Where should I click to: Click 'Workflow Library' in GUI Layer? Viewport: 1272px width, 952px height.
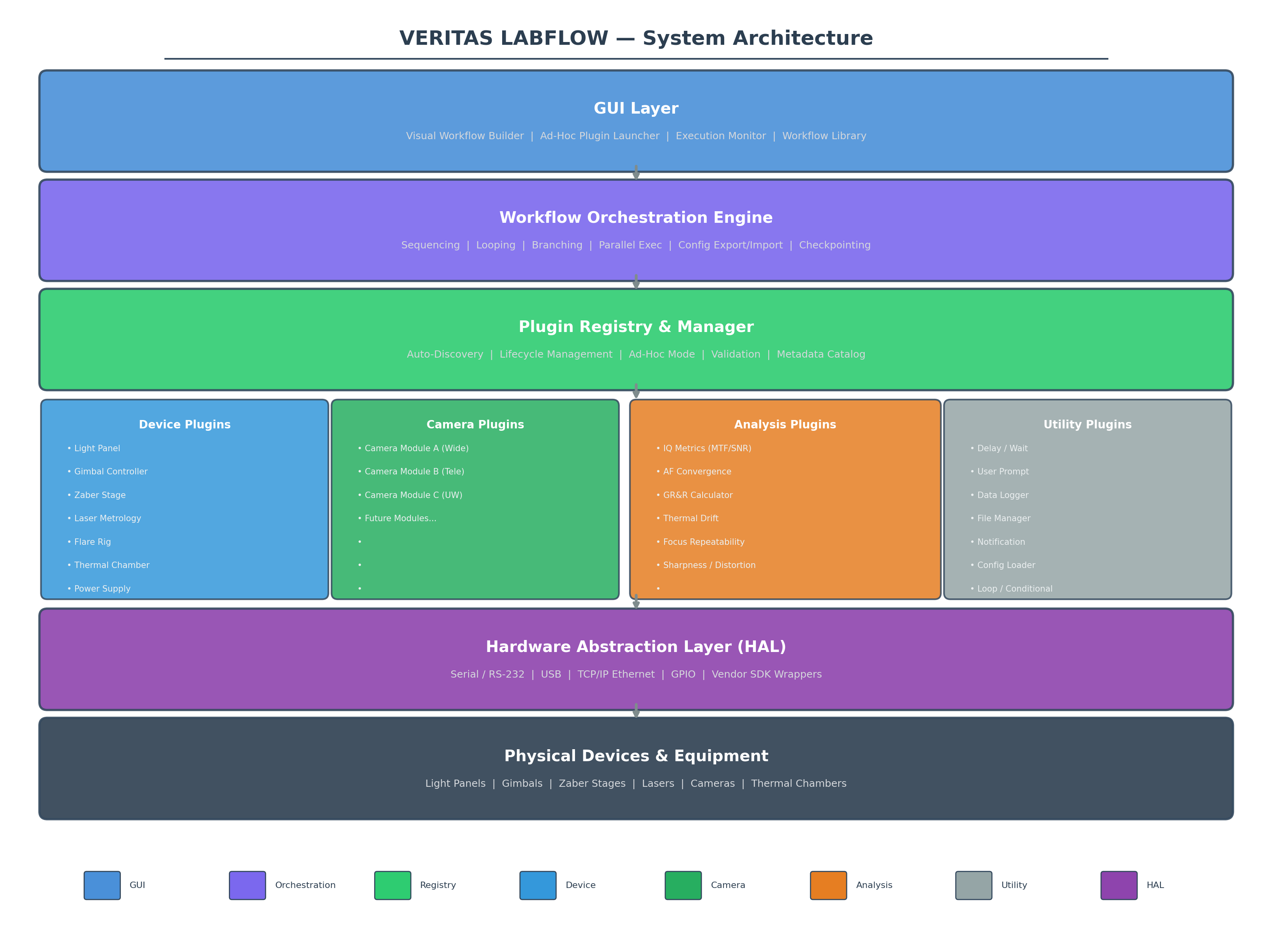pos(824,136)
